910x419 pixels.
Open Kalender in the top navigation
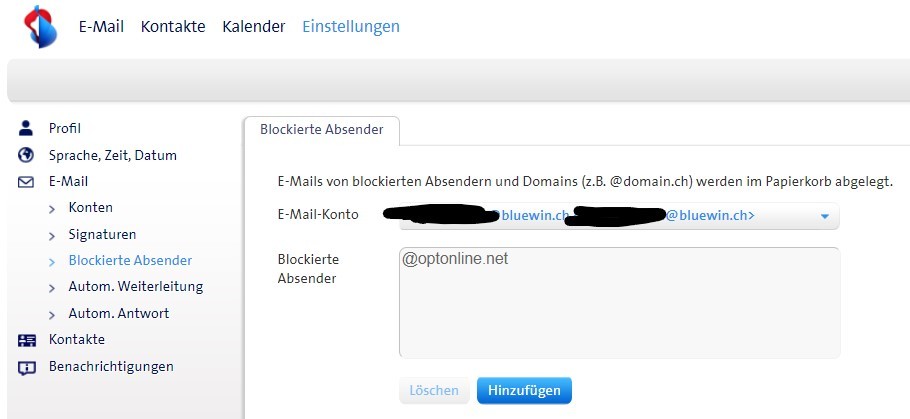[254, 27]
